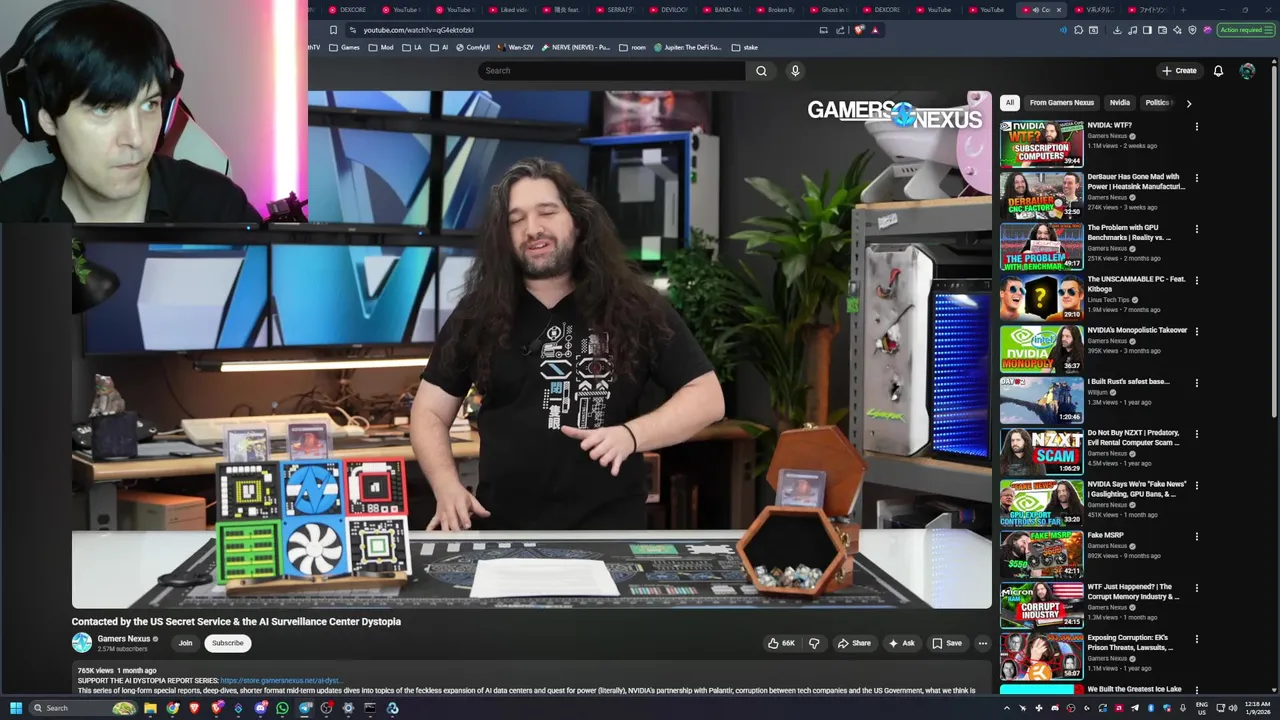
Task: Open options menu for NVIDIA: WTF? video
Action: (1196, 127)
